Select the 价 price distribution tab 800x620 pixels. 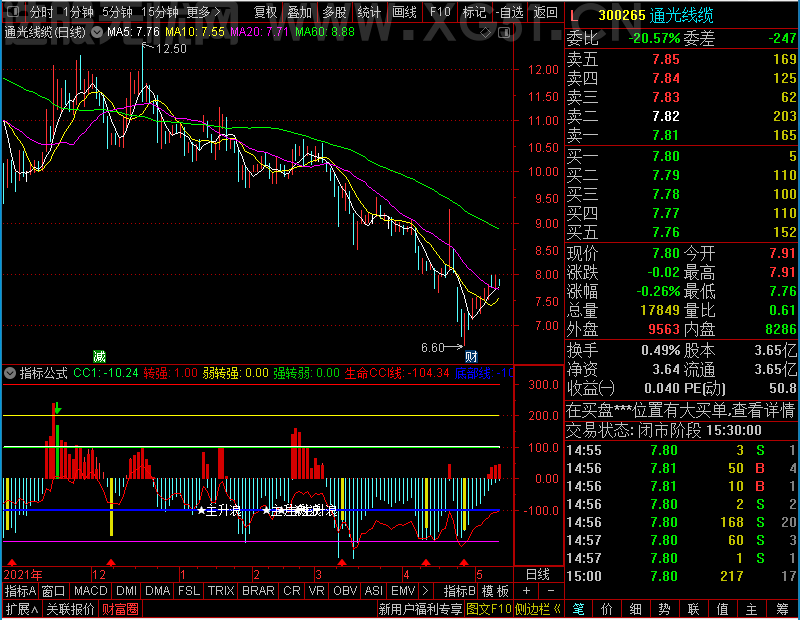pos(607,609)
